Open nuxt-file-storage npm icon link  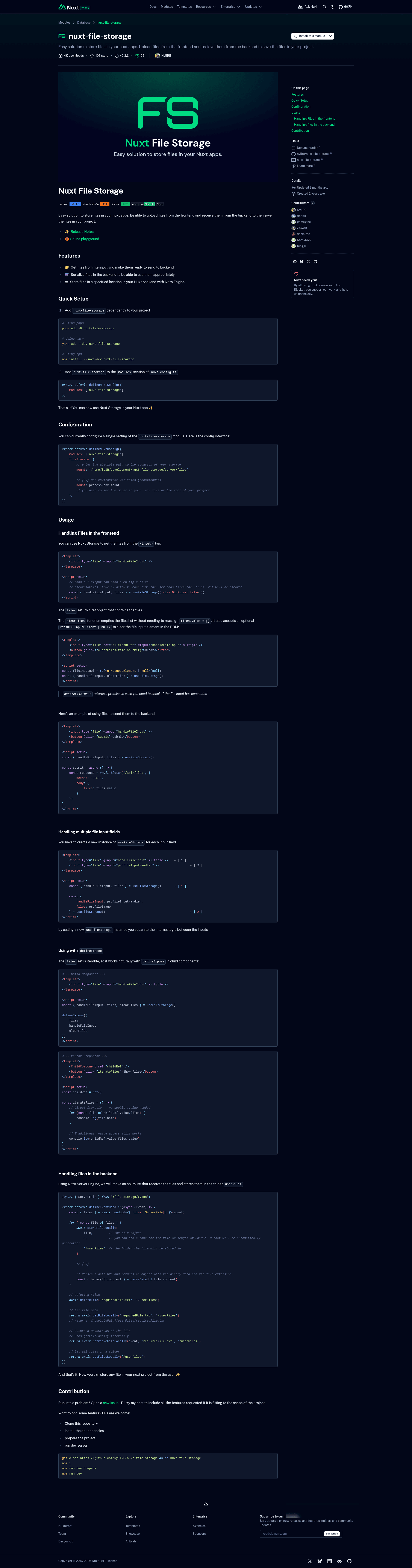[294, 160]
